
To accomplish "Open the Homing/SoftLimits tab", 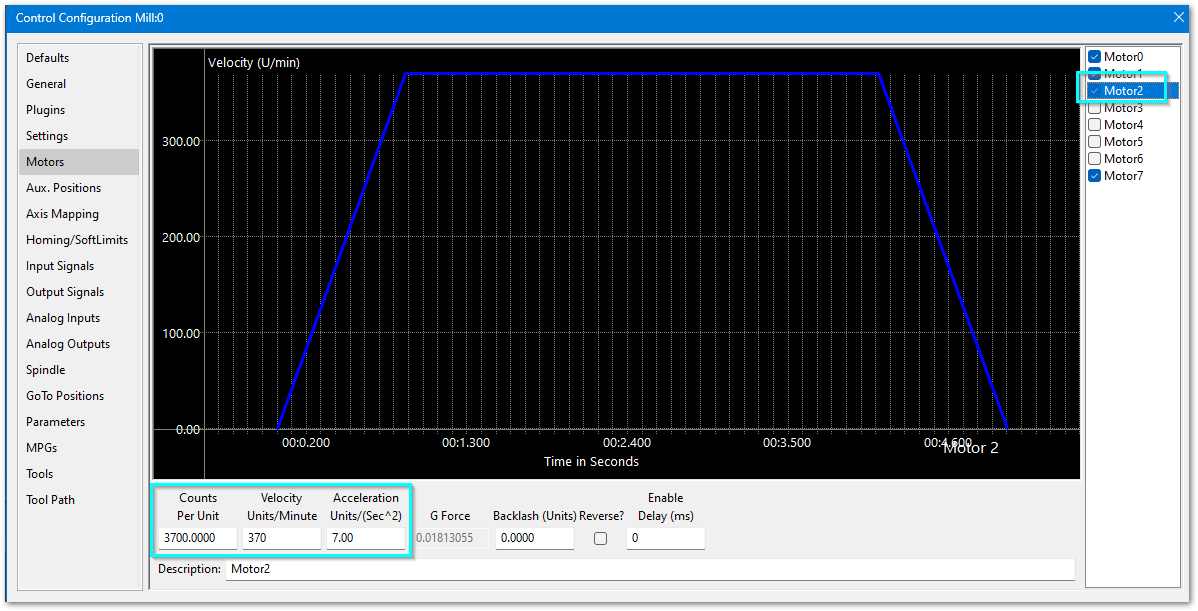I will (77, 240).
